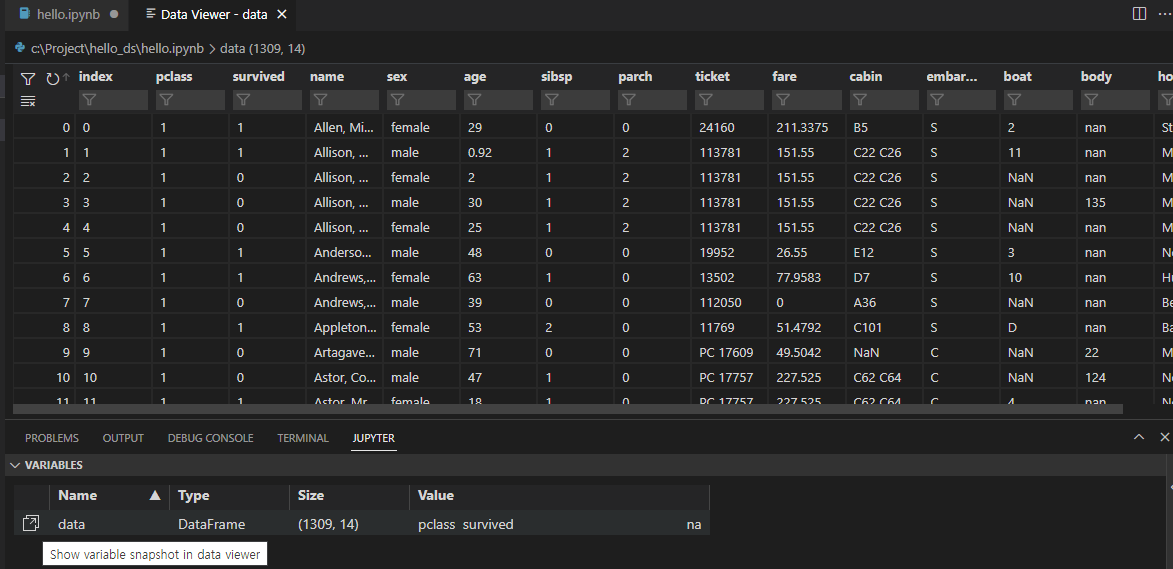Clear all filters icon below the funnel
1173x569 pixels.
tap(28, 101)
